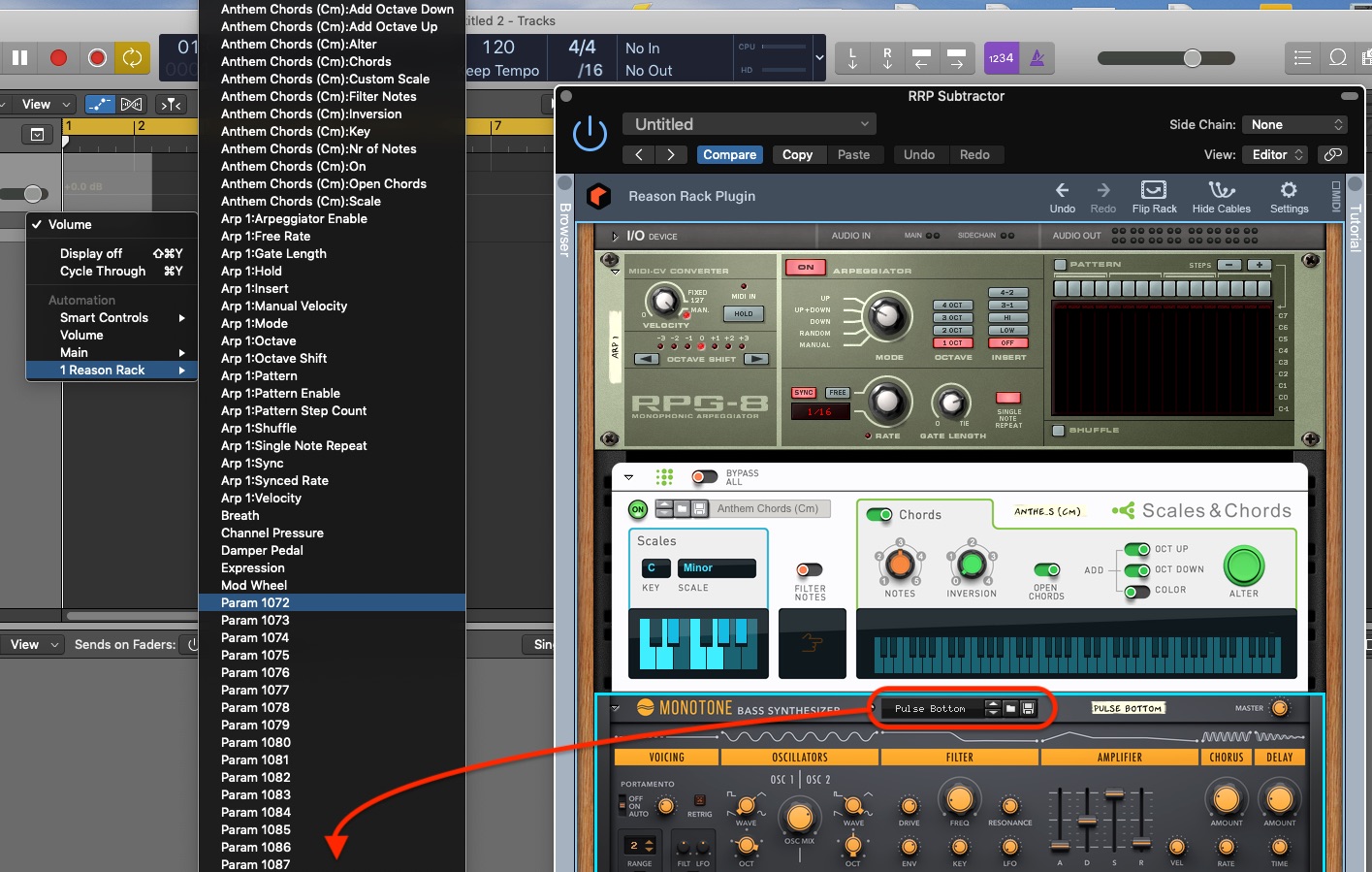Click the plugin header Paste button
The width and height of the screenshot is (1372, 872).
click(x=853, y=154)
